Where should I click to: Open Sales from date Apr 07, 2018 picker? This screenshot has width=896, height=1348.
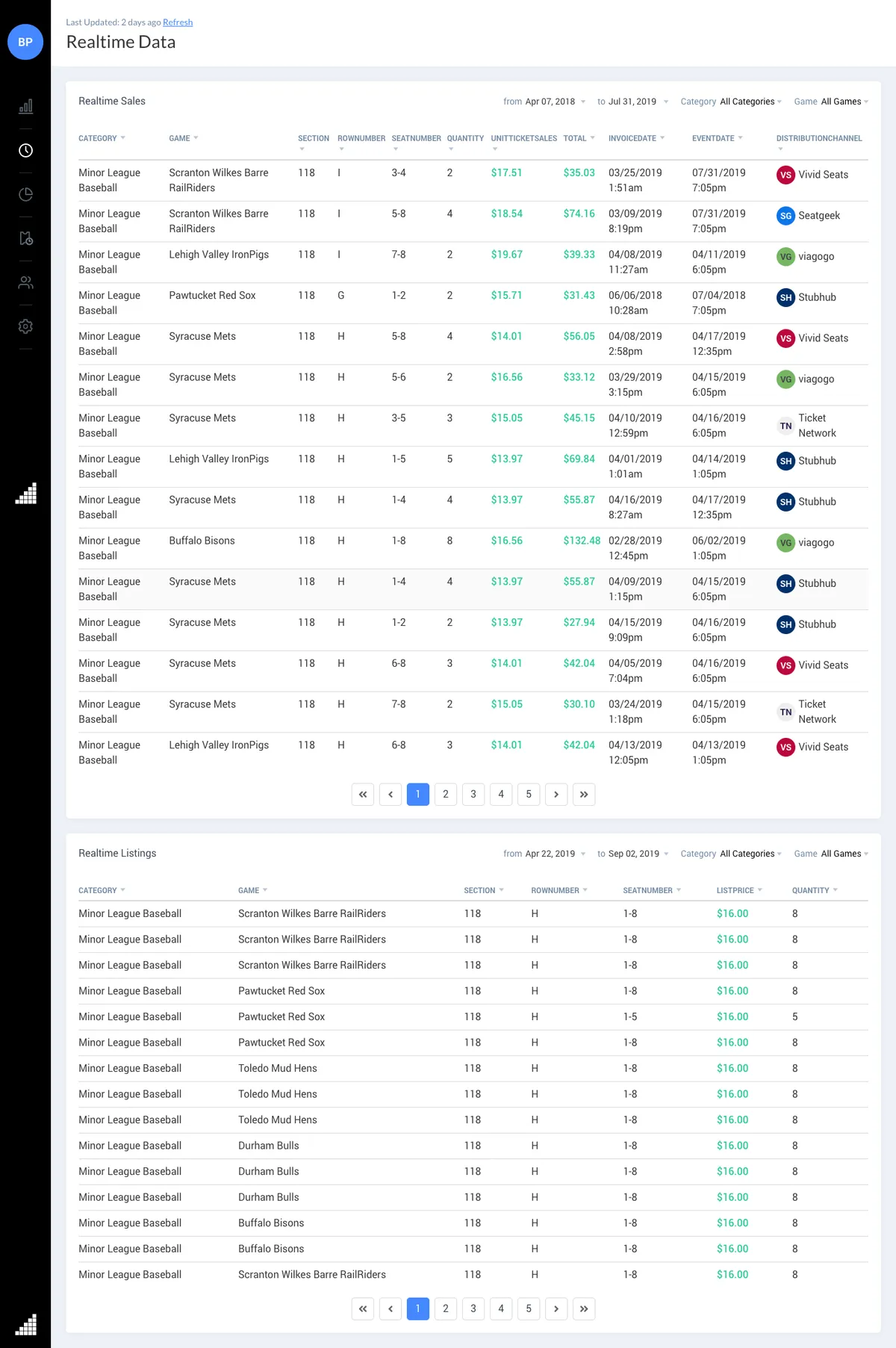pyautogui.click(x=556, y=102)
